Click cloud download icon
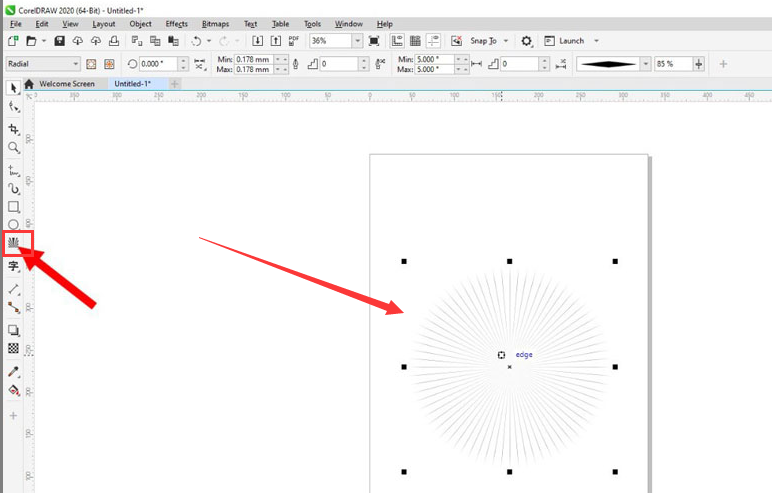This screenshot has width=772, height=493. [x=78, y=41]
